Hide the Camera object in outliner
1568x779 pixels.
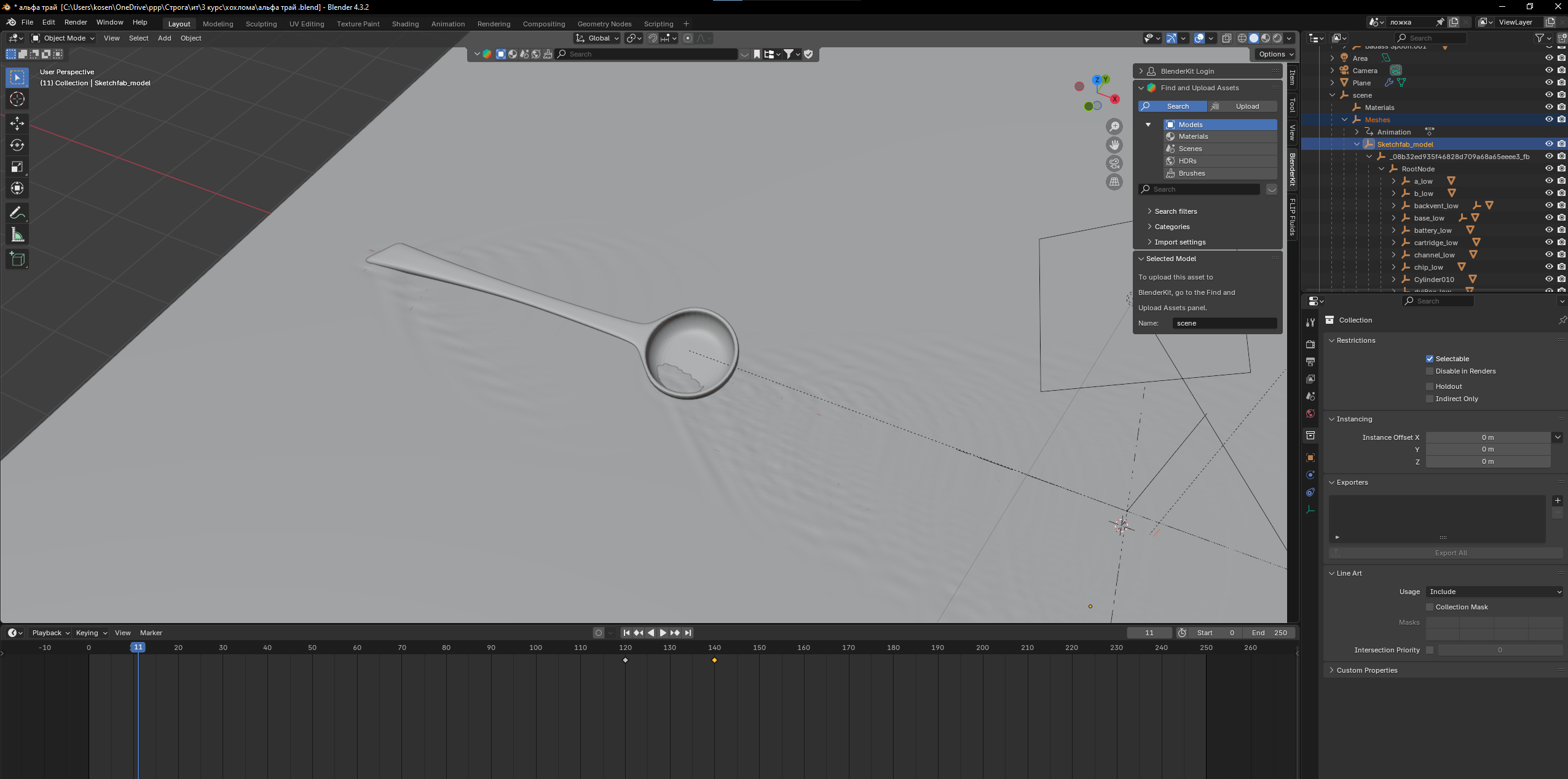click(x=1549, y=70)
